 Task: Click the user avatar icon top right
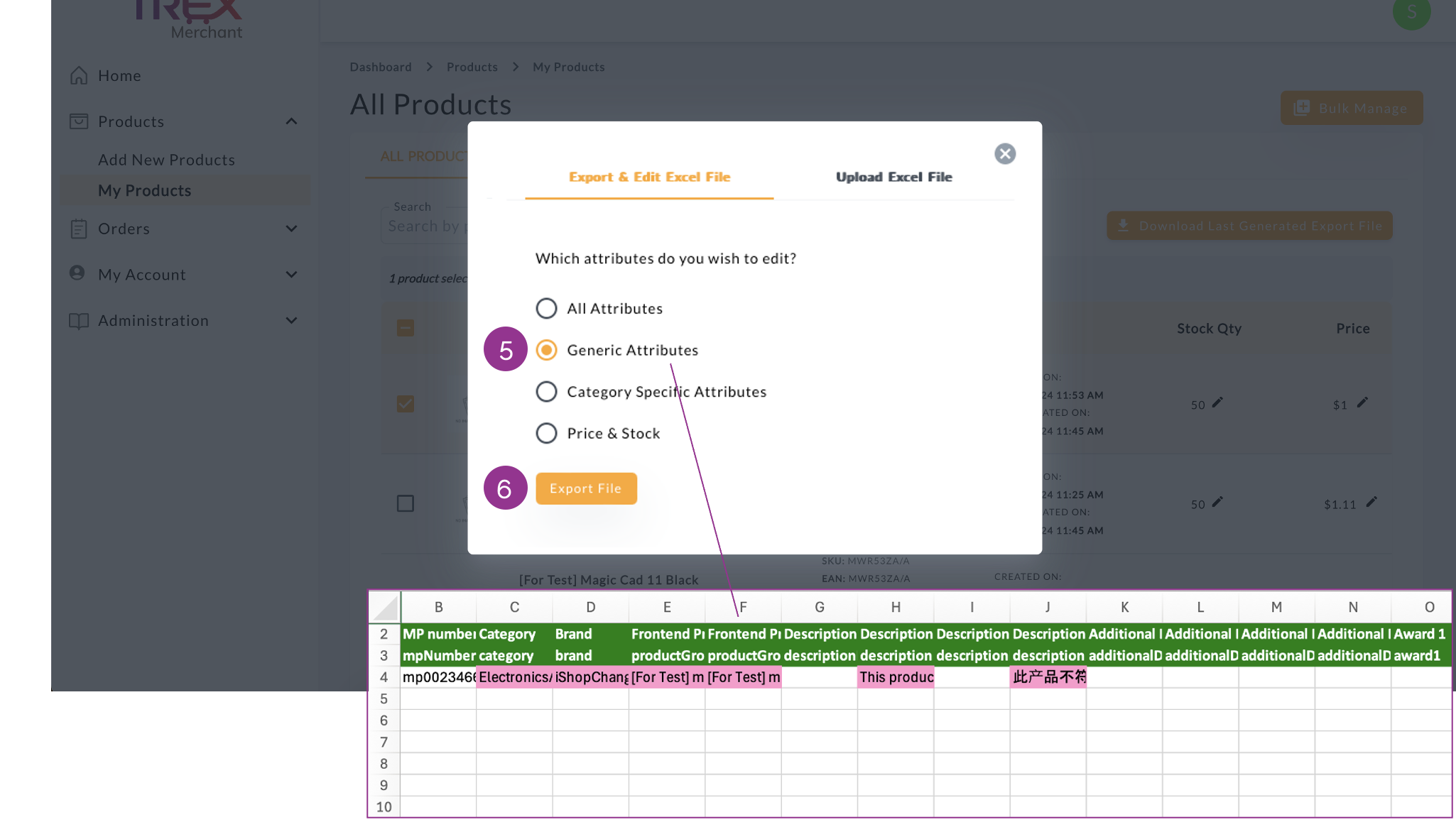(1411, 12)
